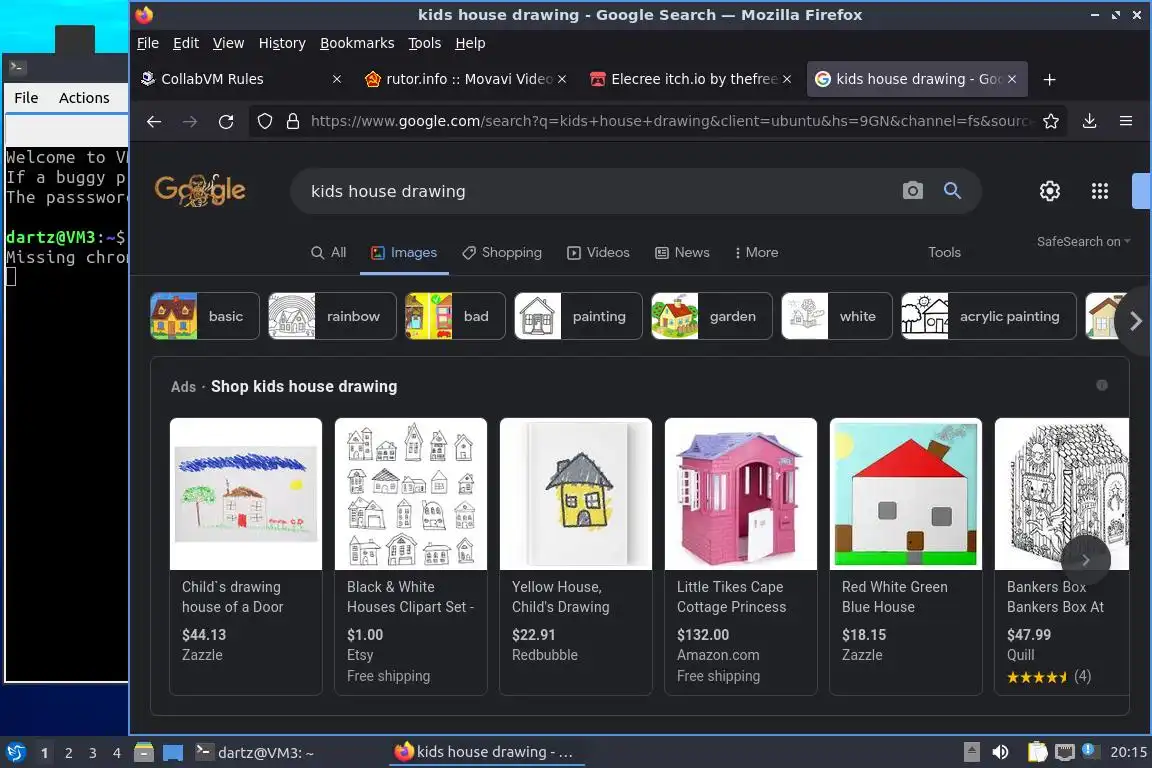The image size is (1152, 768).
Task: Filter images by the rainbow chip
Action: (332, 316)
